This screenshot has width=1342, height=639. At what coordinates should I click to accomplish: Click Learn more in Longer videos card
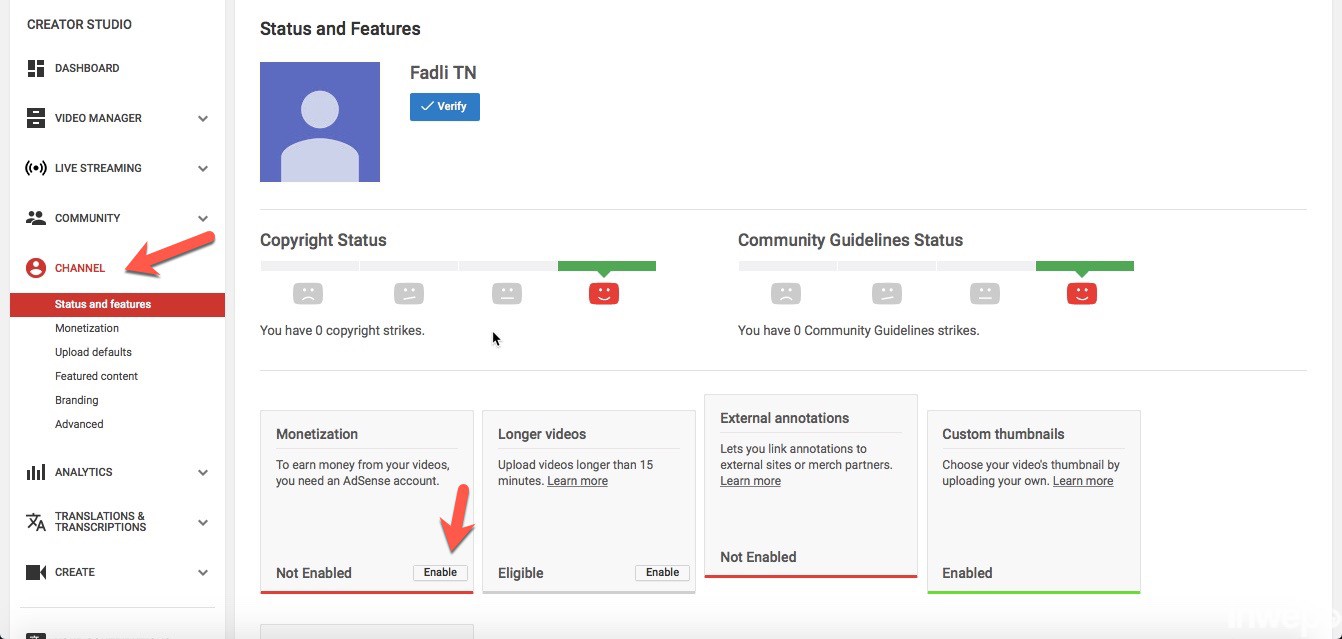tap(577, 481)
